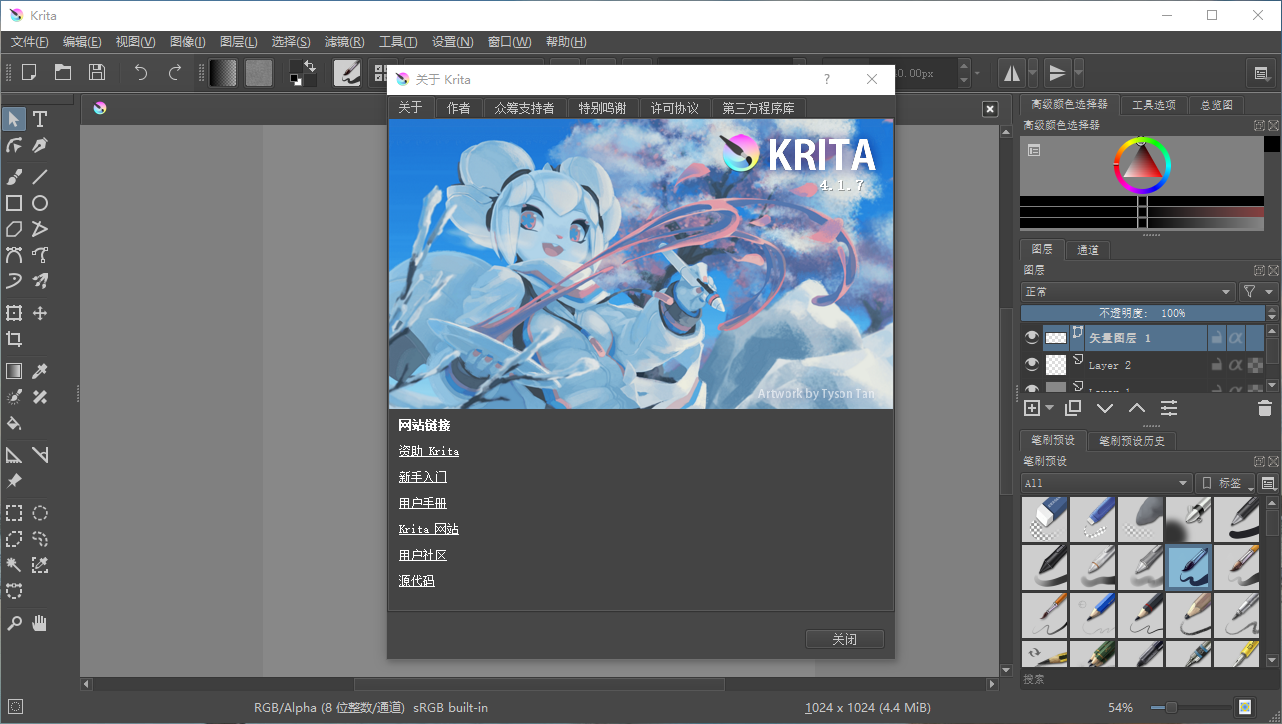Activate the Pan hand tool
The height and width of the screenshot is (724, 1282).
click(40, 623)
